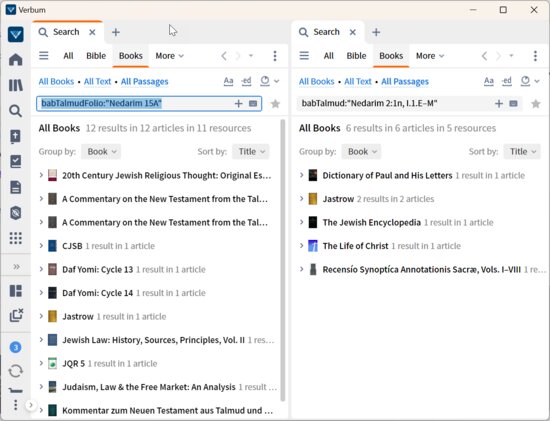The height and width of the screenshot is (421, 550).
Task: Open left panel kebab options menu
Action: coord(275,55)
